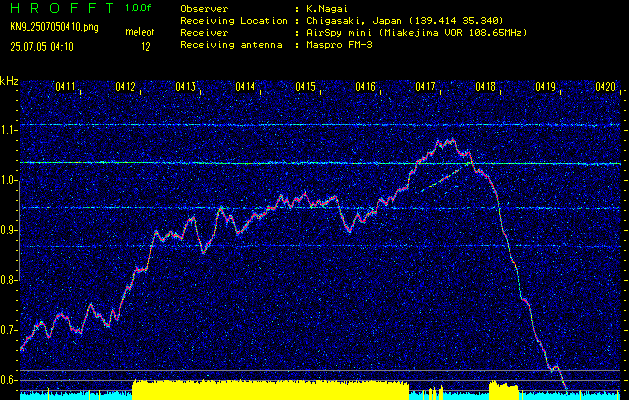Click the kHz axis unit label
Image resolution: width=629 pixels, height=400 pixels.
9,81
